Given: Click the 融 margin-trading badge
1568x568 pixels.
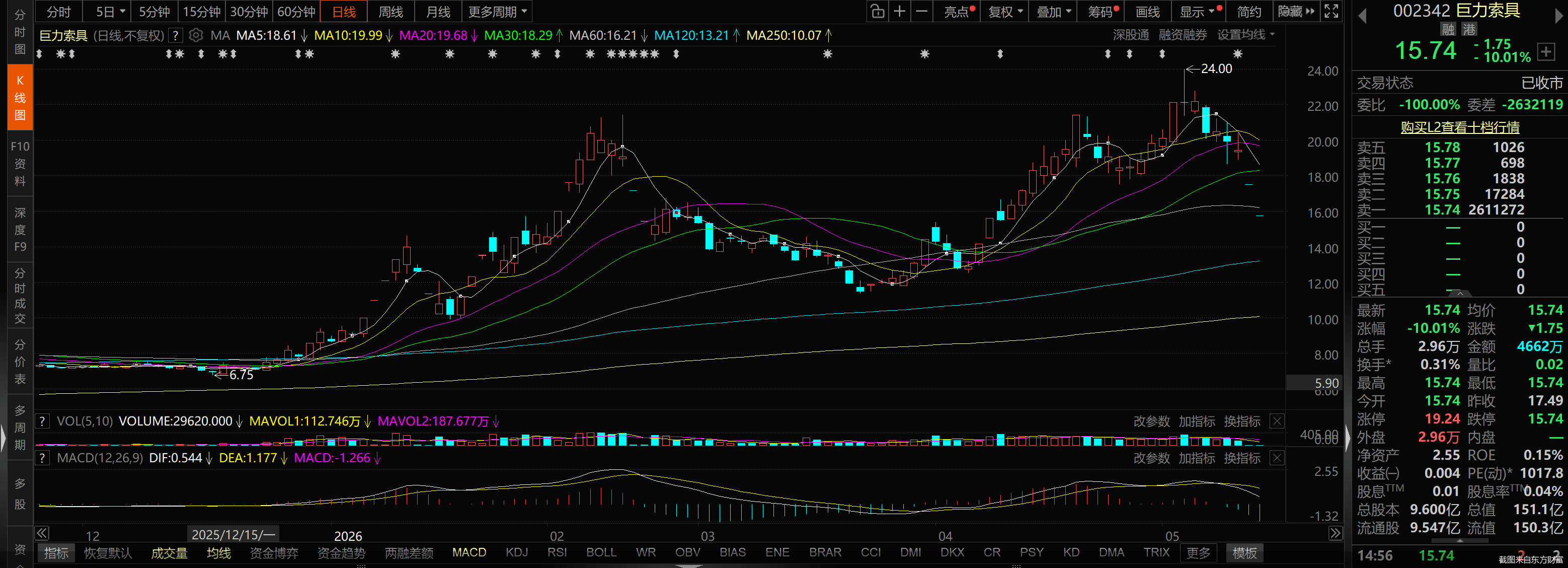Looking at the screenshot, I should (x=1448, y=29).
